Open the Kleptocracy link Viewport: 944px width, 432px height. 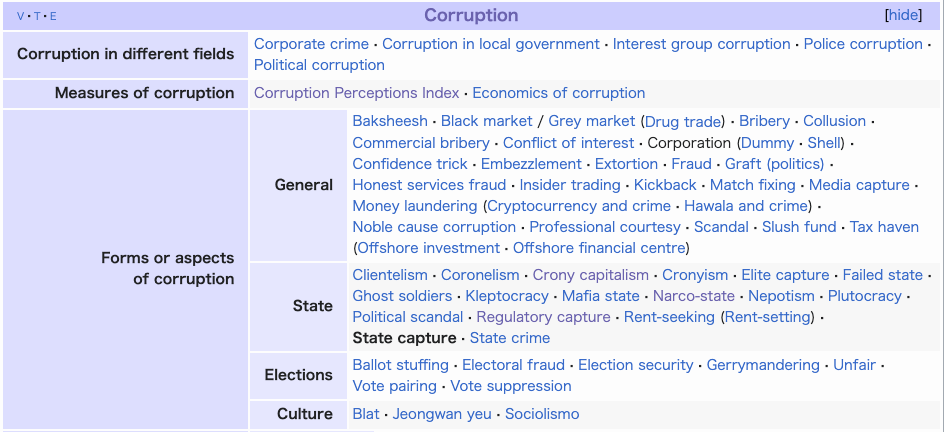click(x=507, y=296)
